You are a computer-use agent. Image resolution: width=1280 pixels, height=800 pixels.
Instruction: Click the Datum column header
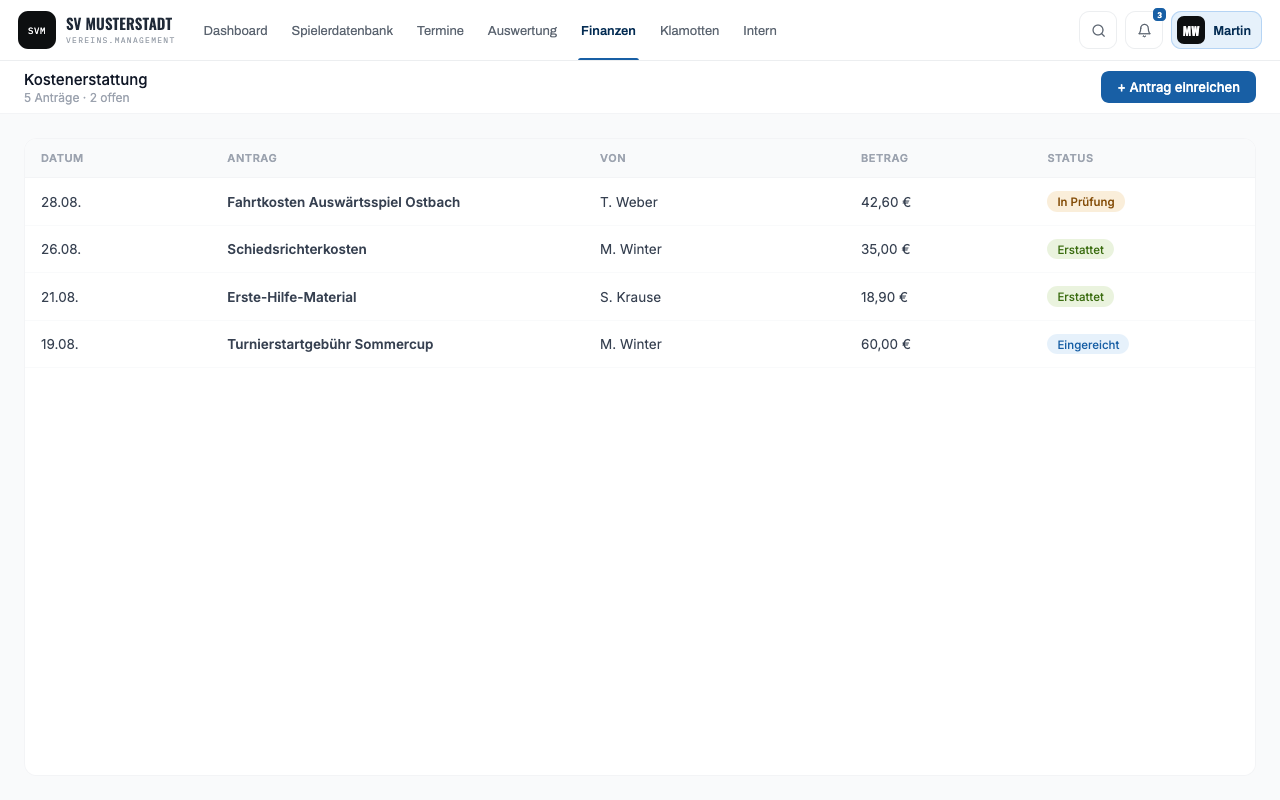click(x=62, y=158)
